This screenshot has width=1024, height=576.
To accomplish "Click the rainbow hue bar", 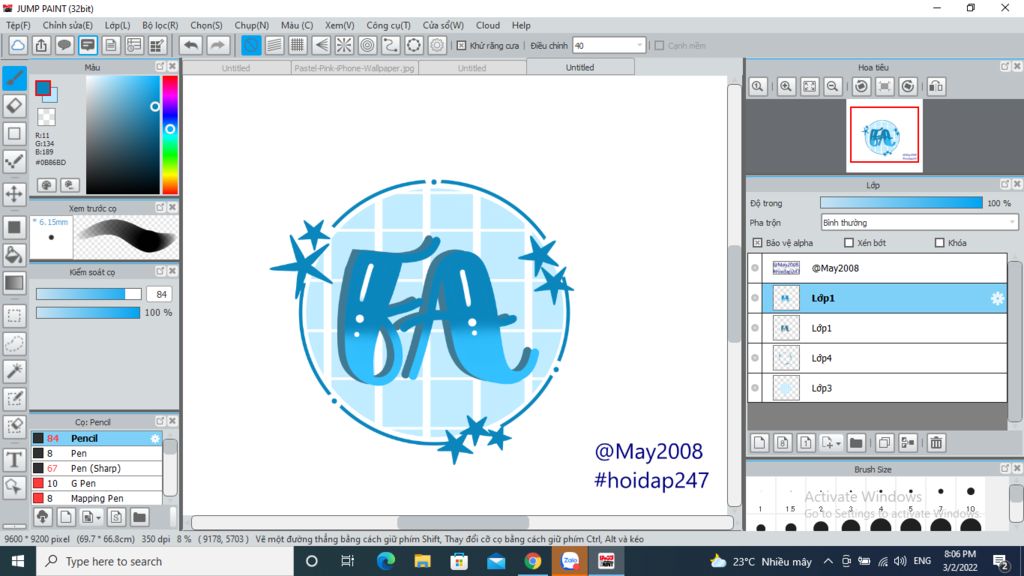I will pyautogui.click(x=170, y=135).
